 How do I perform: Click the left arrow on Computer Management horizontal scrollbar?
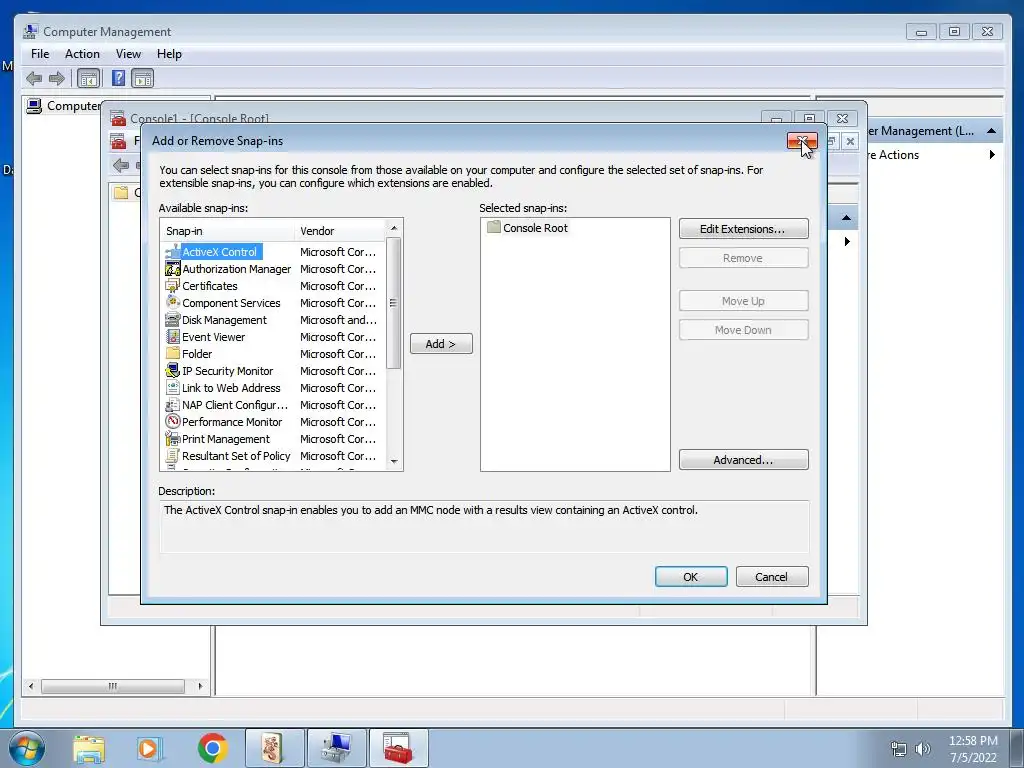tap(31, 686)
